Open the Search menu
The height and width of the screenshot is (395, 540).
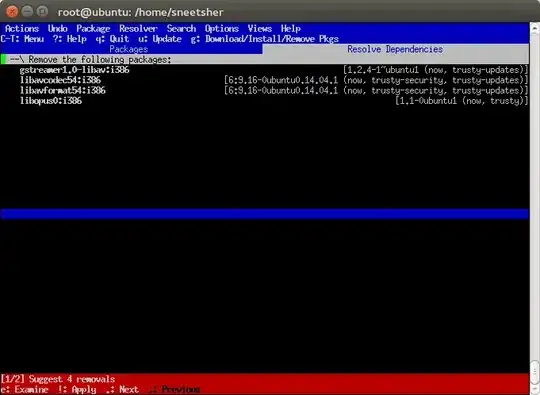tap(181, 29)
